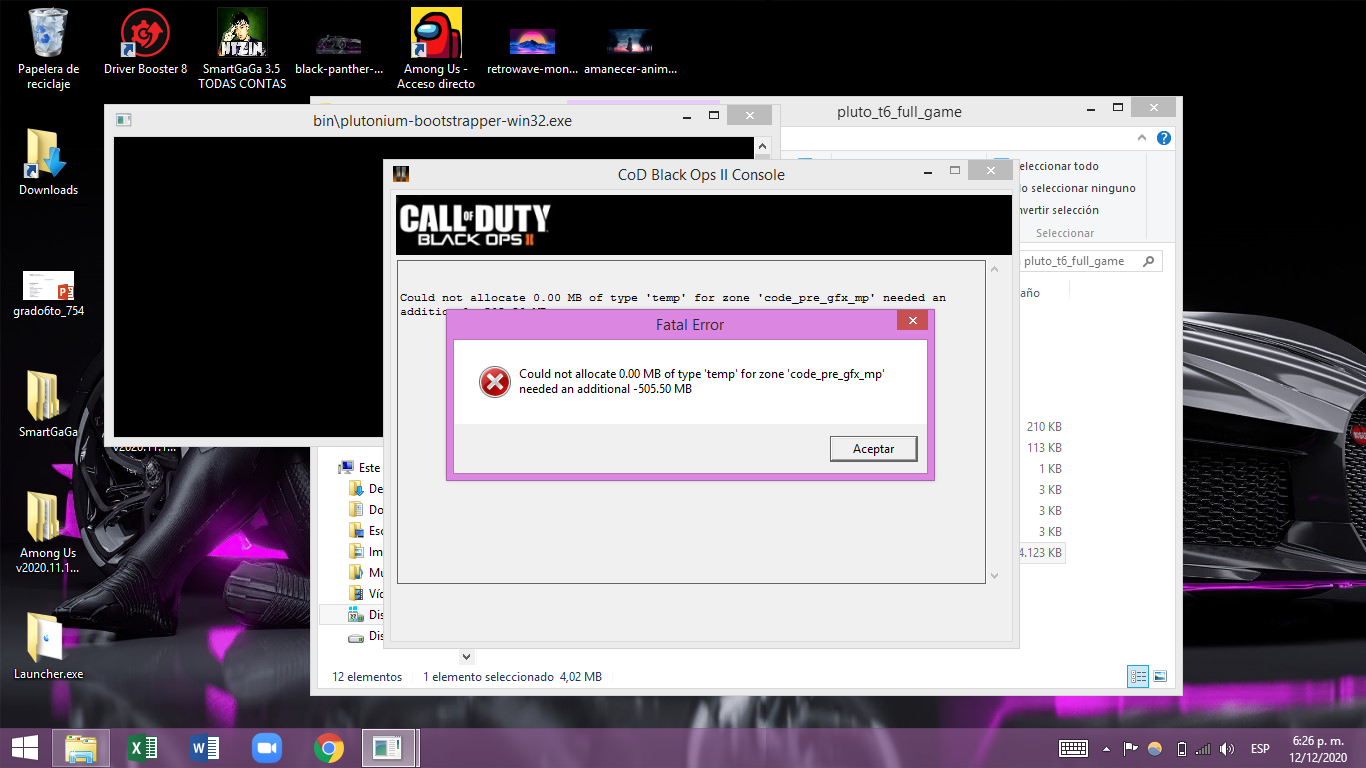The height and width of the screenshot is (768, 1366).
Task: Check the battery status tray icon
Action: point(1181,748)
